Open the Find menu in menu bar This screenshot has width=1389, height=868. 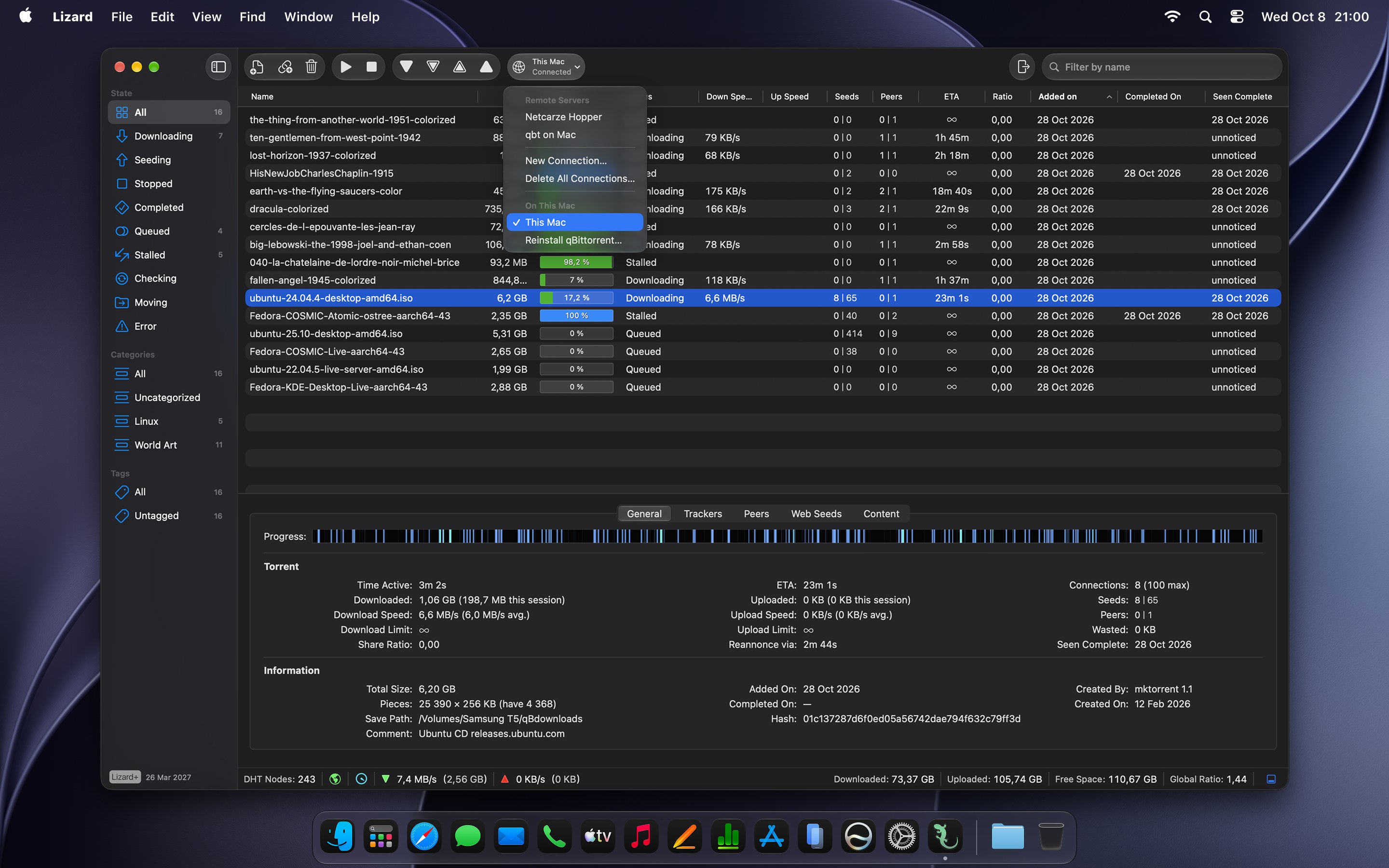pyautogui.click(x=253, y=17)
